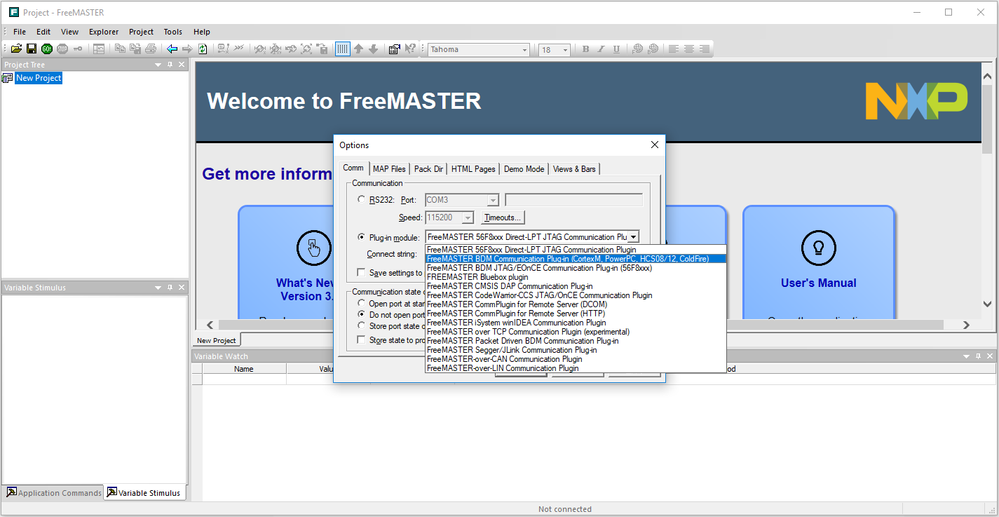The image size is (999, 517).
Task: Choose FreeMASTER-over-CAN Communication Plugin
Action: [x=503, y=359]
